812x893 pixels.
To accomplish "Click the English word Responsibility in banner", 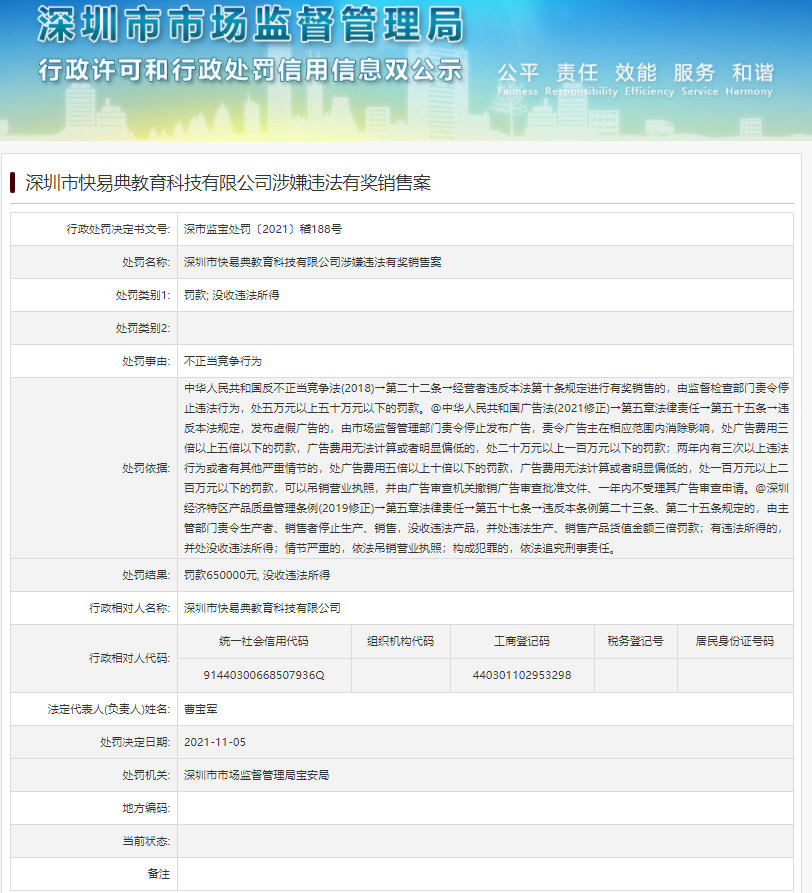I will [581, 91].
